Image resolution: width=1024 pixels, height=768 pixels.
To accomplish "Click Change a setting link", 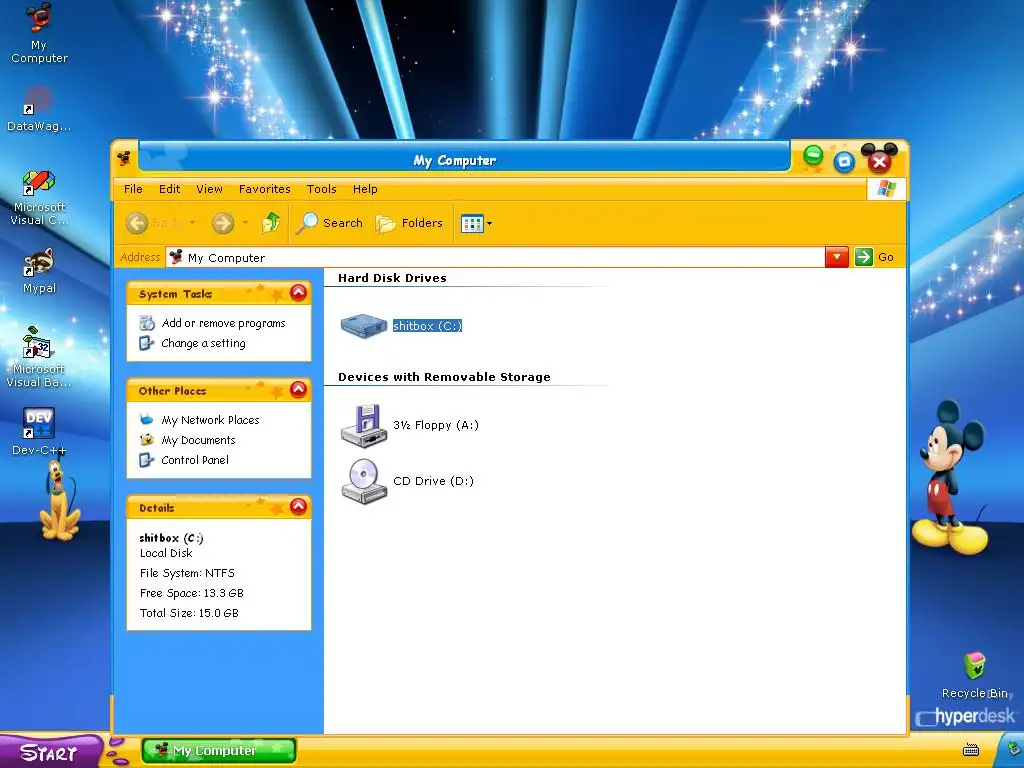I will (203, 344).
